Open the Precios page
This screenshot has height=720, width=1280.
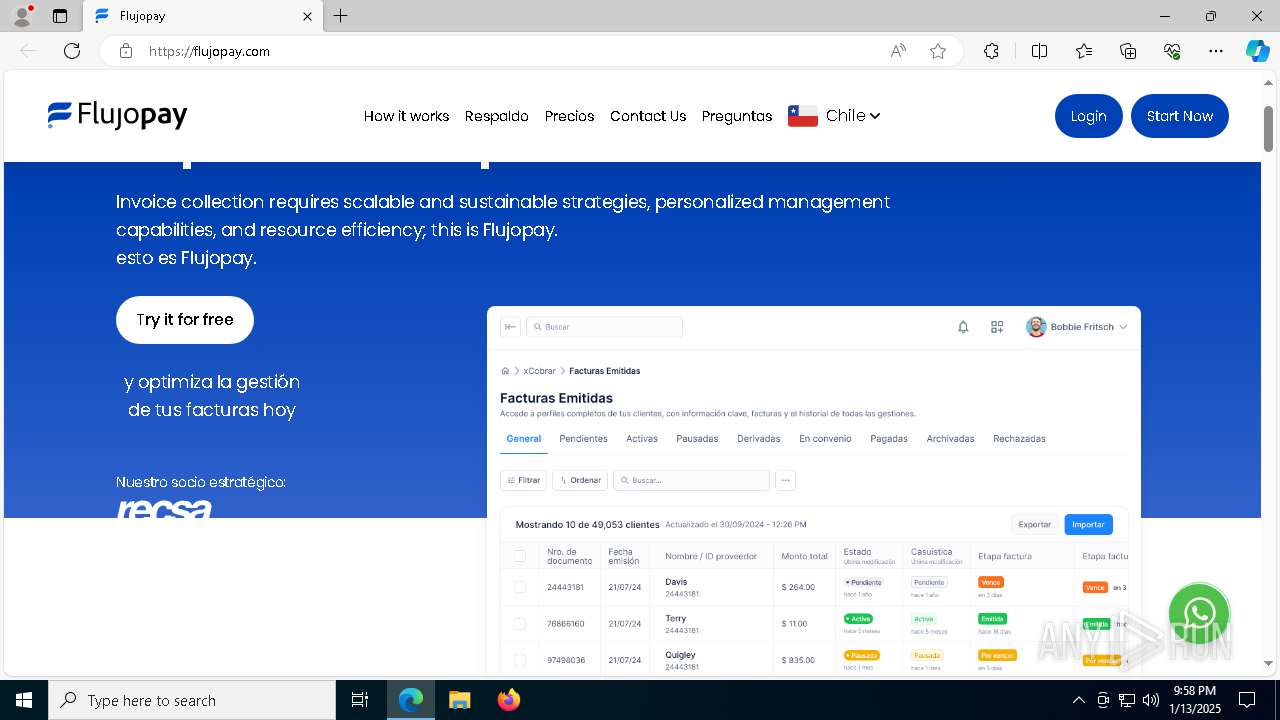[x=570, y=116]
